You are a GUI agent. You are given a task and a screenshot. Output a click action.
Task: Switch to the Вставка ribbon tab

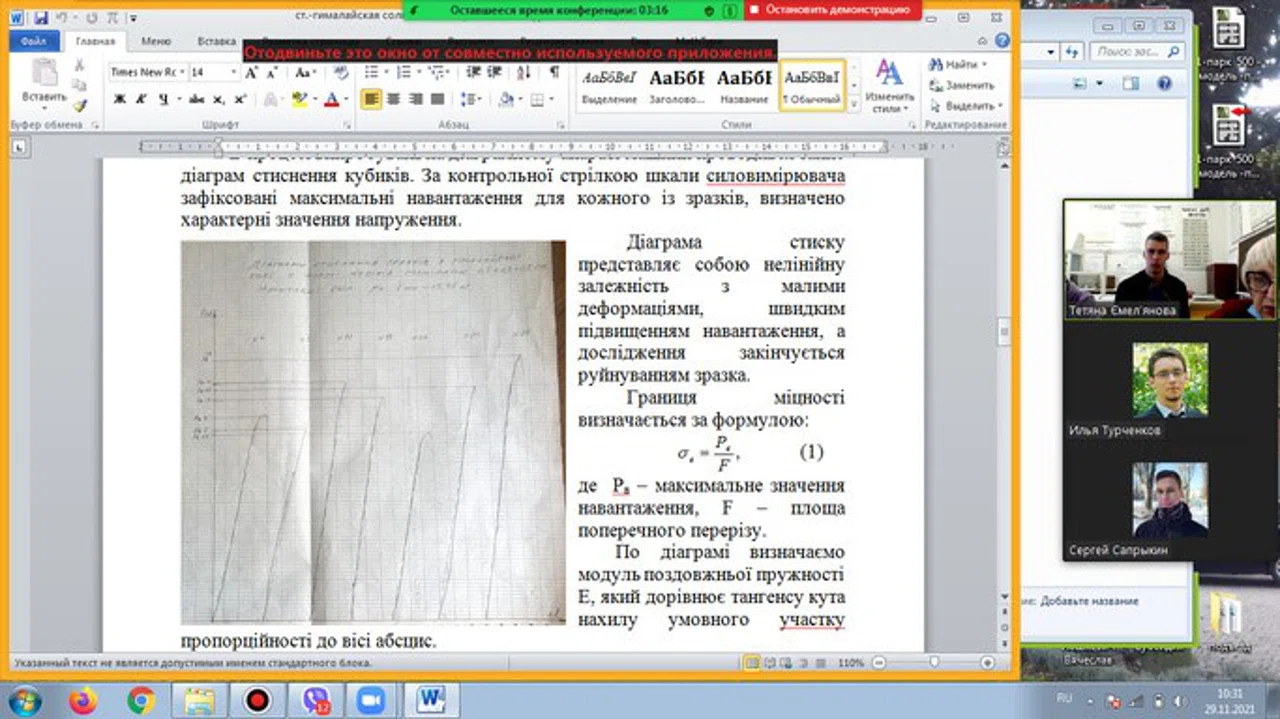pos(216,42)
